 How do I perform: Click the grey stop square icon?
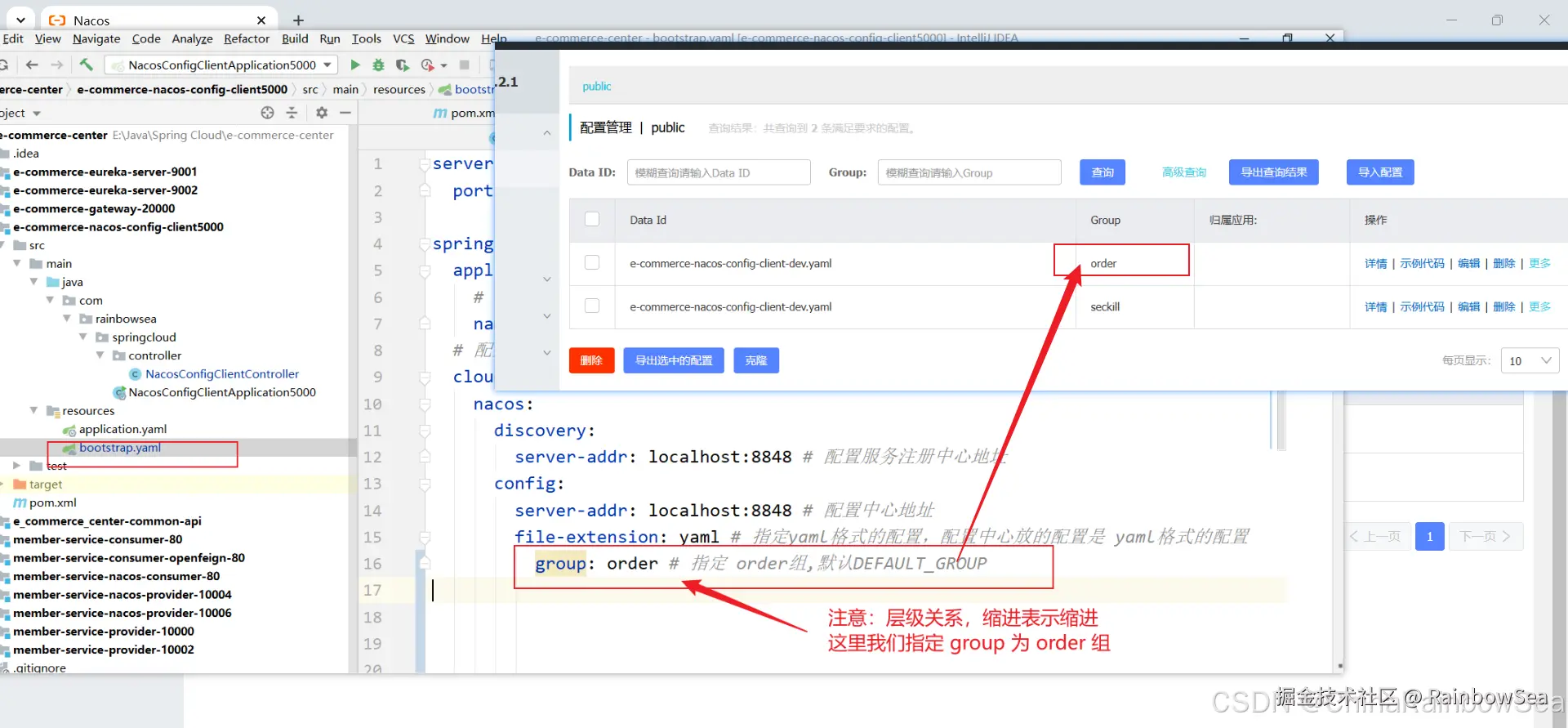(x=465, y=65)
